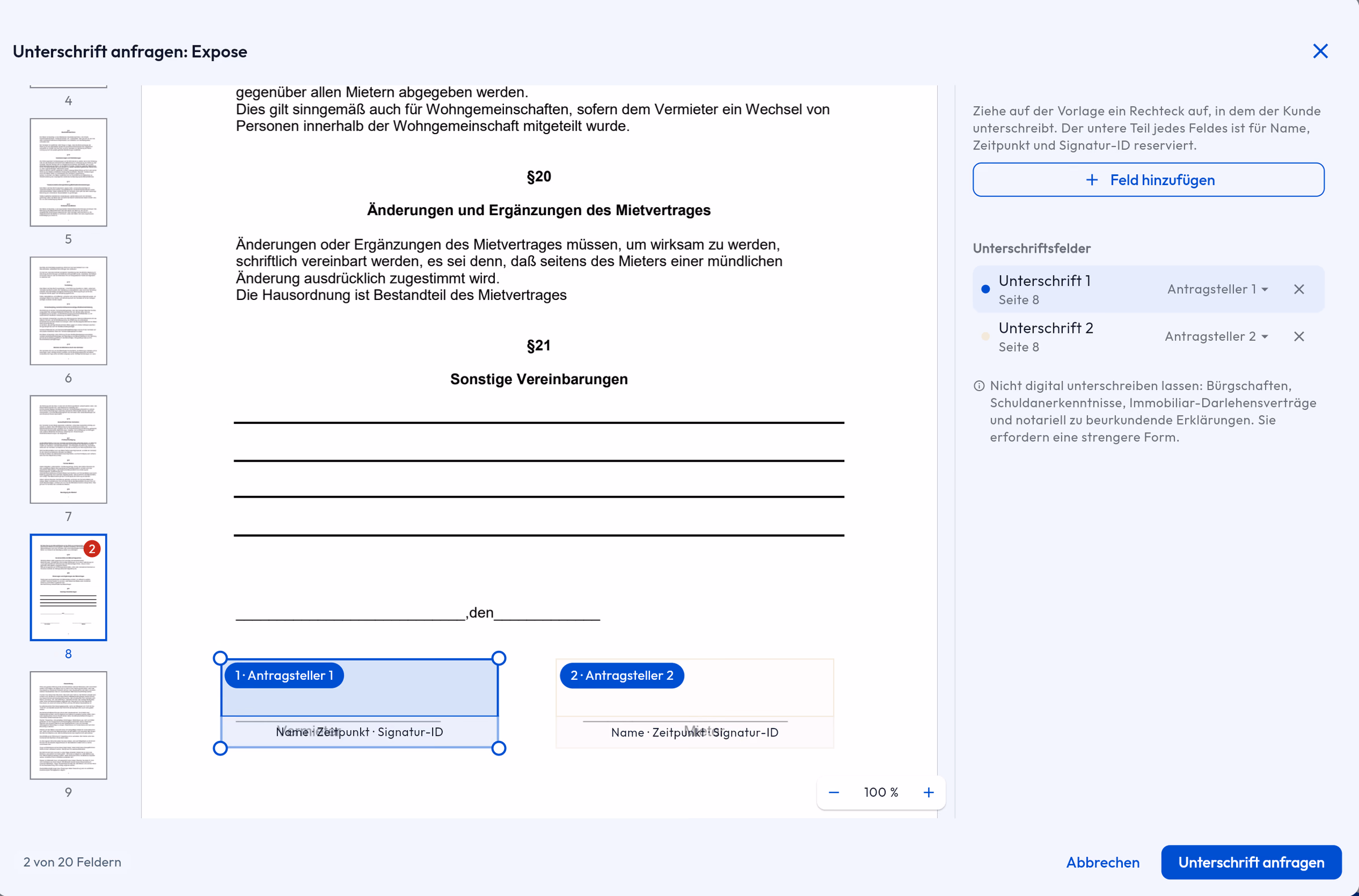Click the '2 von 20 Feldern' counter

pyautogui.click(x=72, y=861)
